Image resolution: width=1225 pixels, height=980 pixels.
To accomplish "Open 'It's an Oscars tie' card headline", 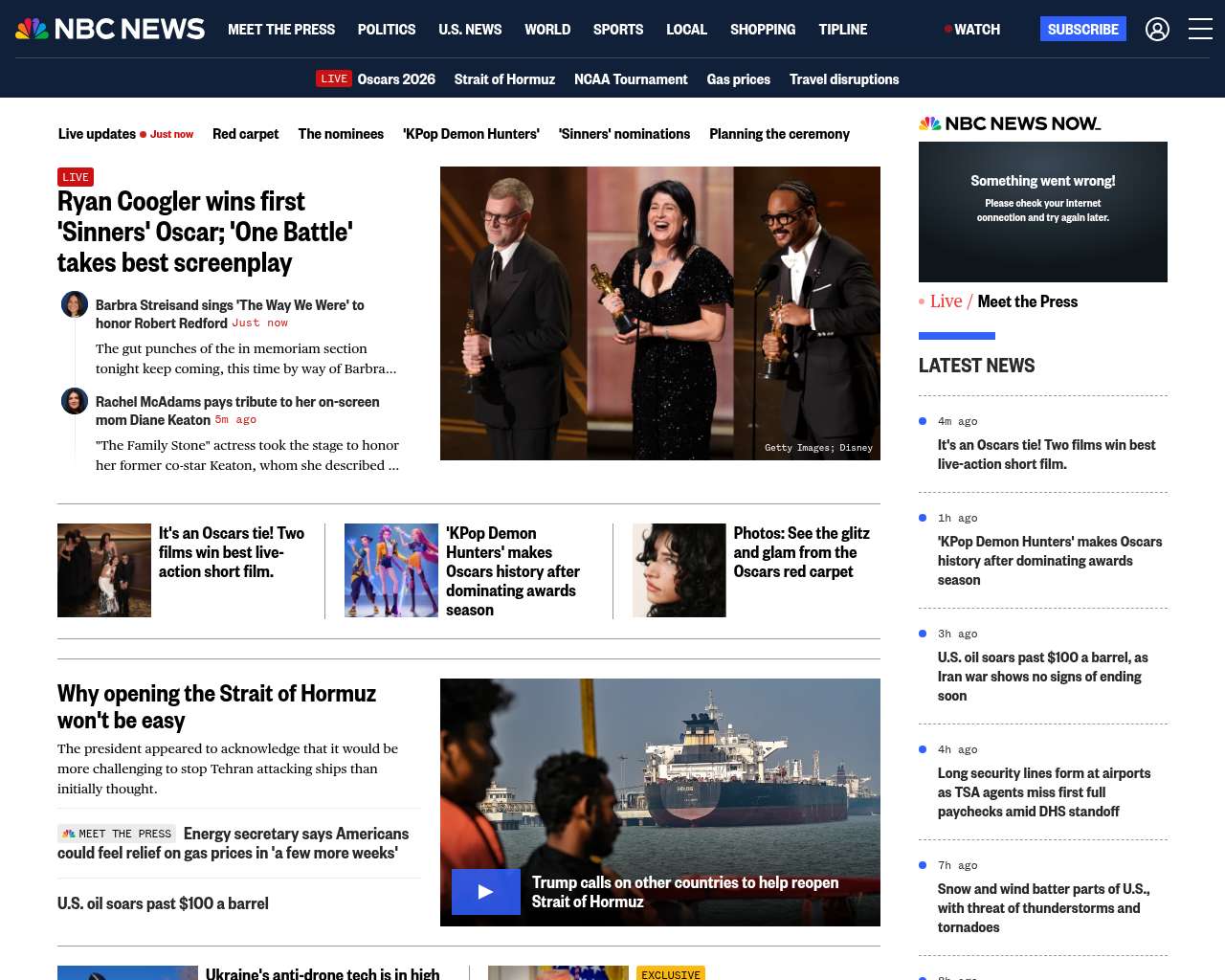I will (232, 552).
